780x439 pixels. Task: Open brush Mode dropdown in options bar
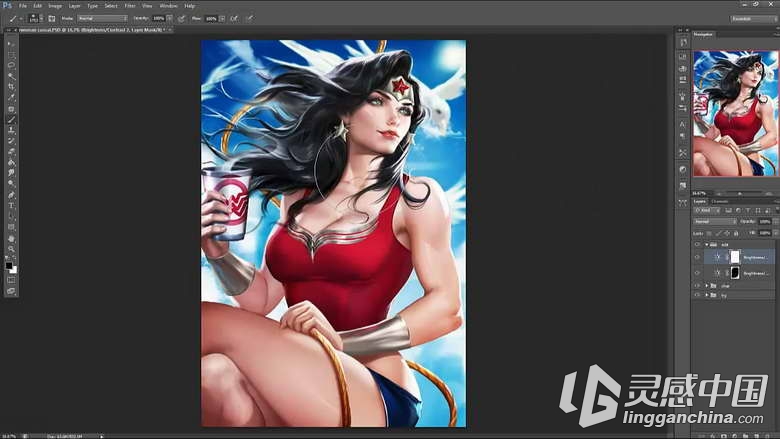(102, 18)
